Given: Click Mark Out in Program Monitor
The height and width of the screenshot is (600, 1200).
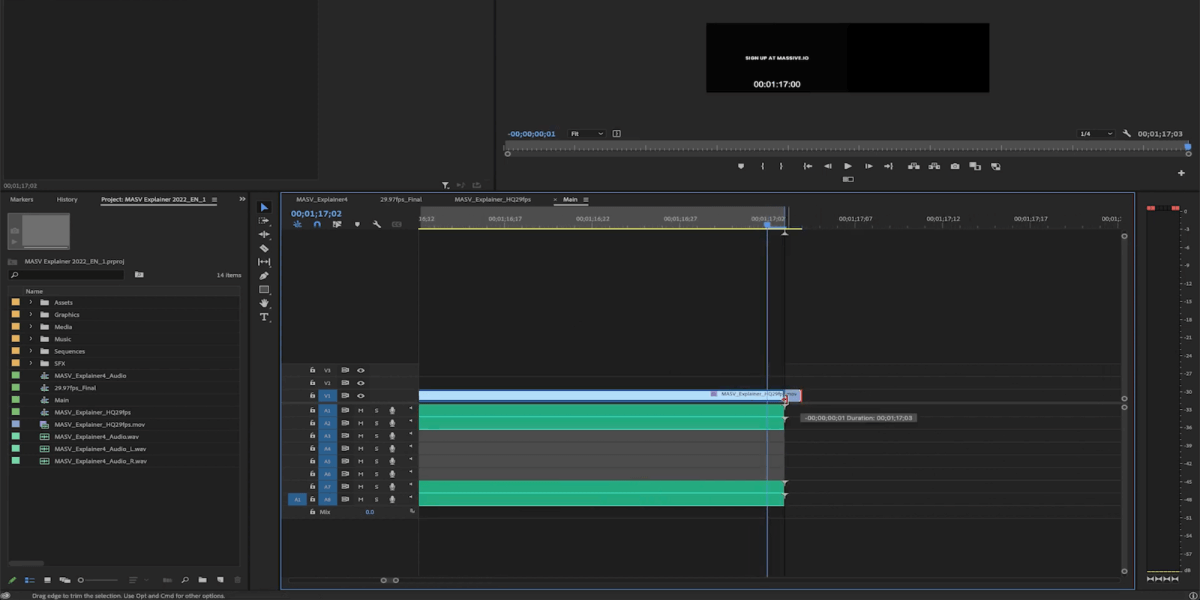Looking at the screenshot, I should pos(781,166).
